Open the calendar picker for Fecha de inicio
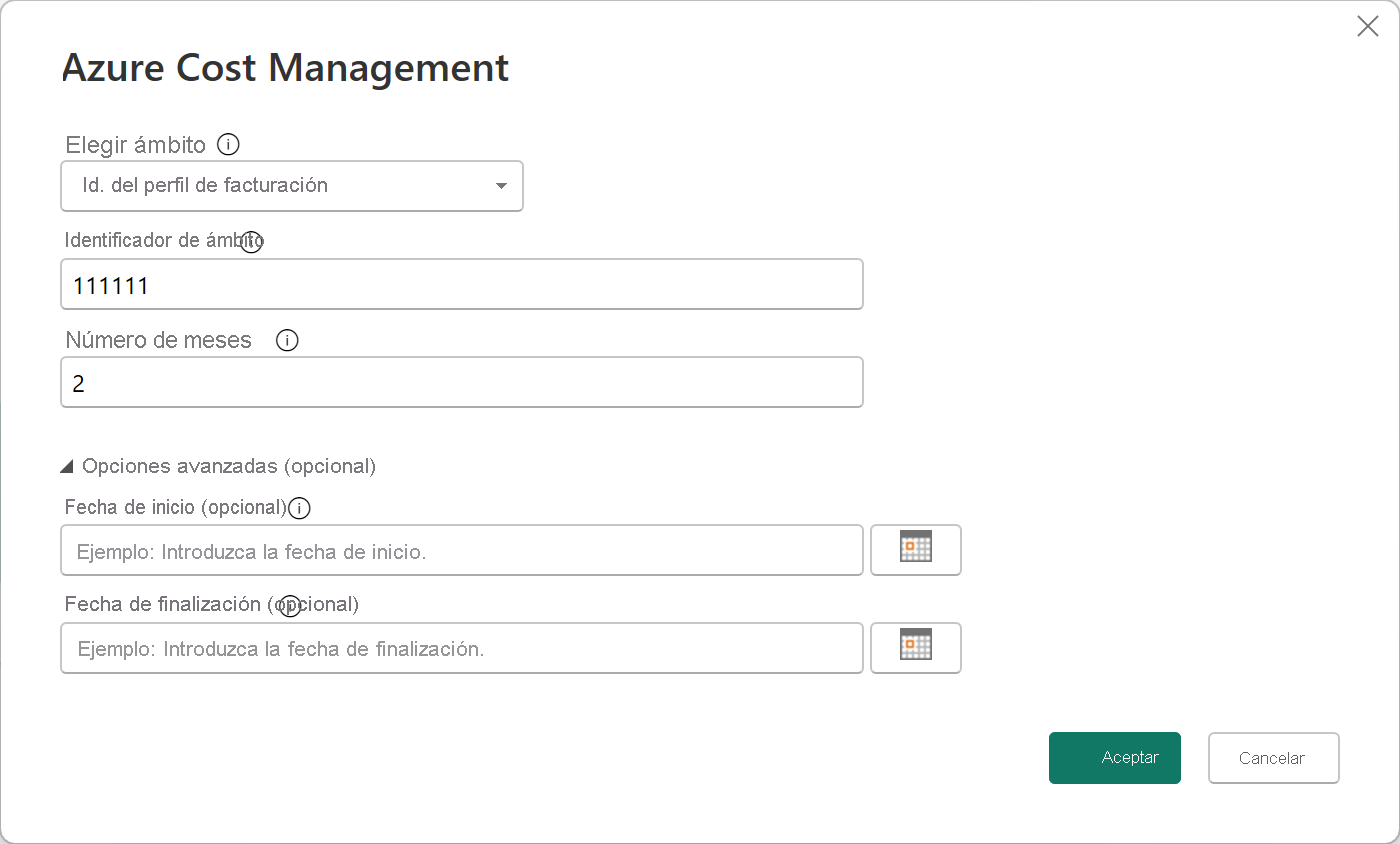This screenshot has height=844, width=1400. pyautogui.click(x=916, y=550)
